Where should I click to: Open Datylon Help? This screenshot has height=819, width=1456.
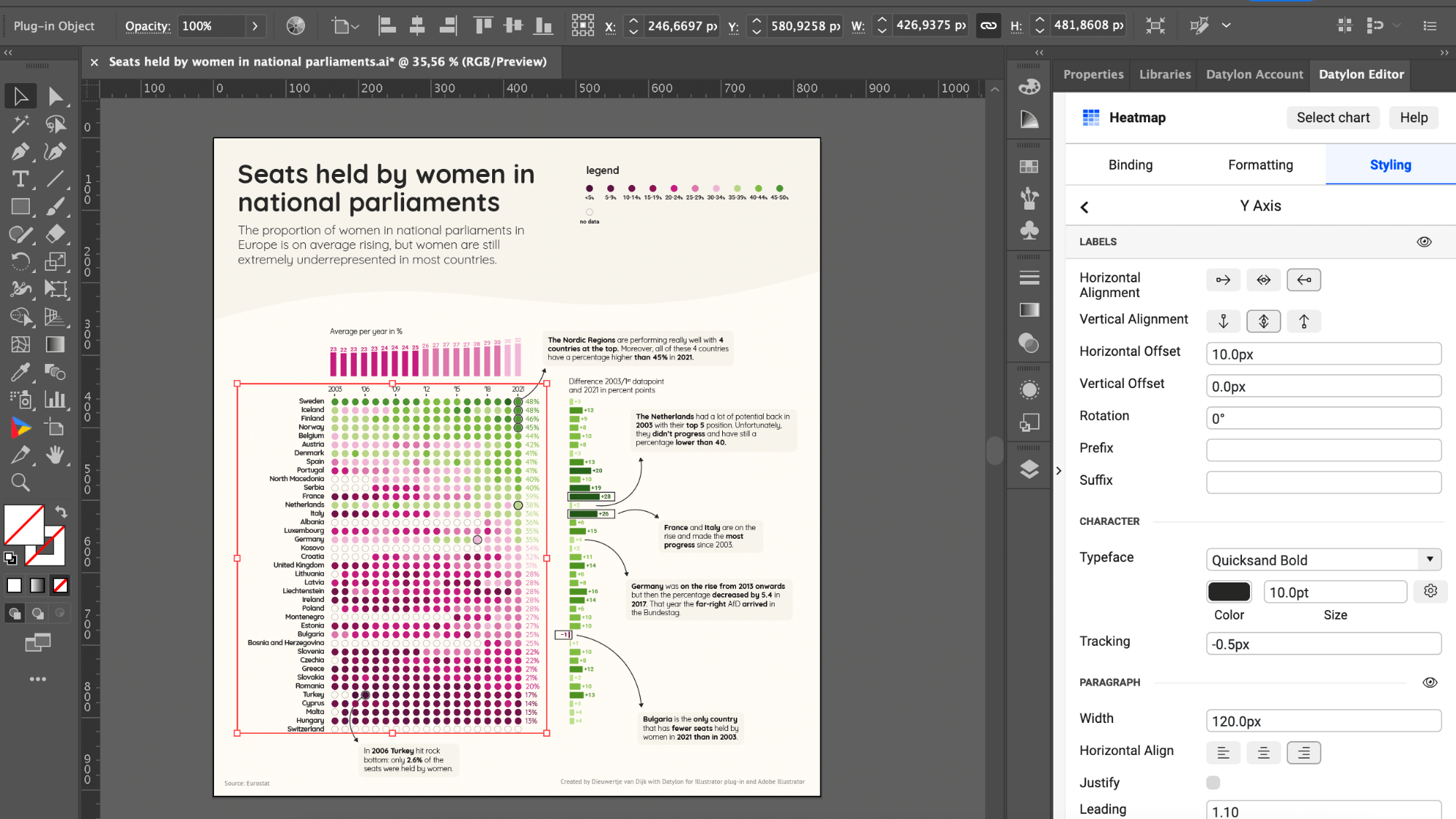point(1413,117)
